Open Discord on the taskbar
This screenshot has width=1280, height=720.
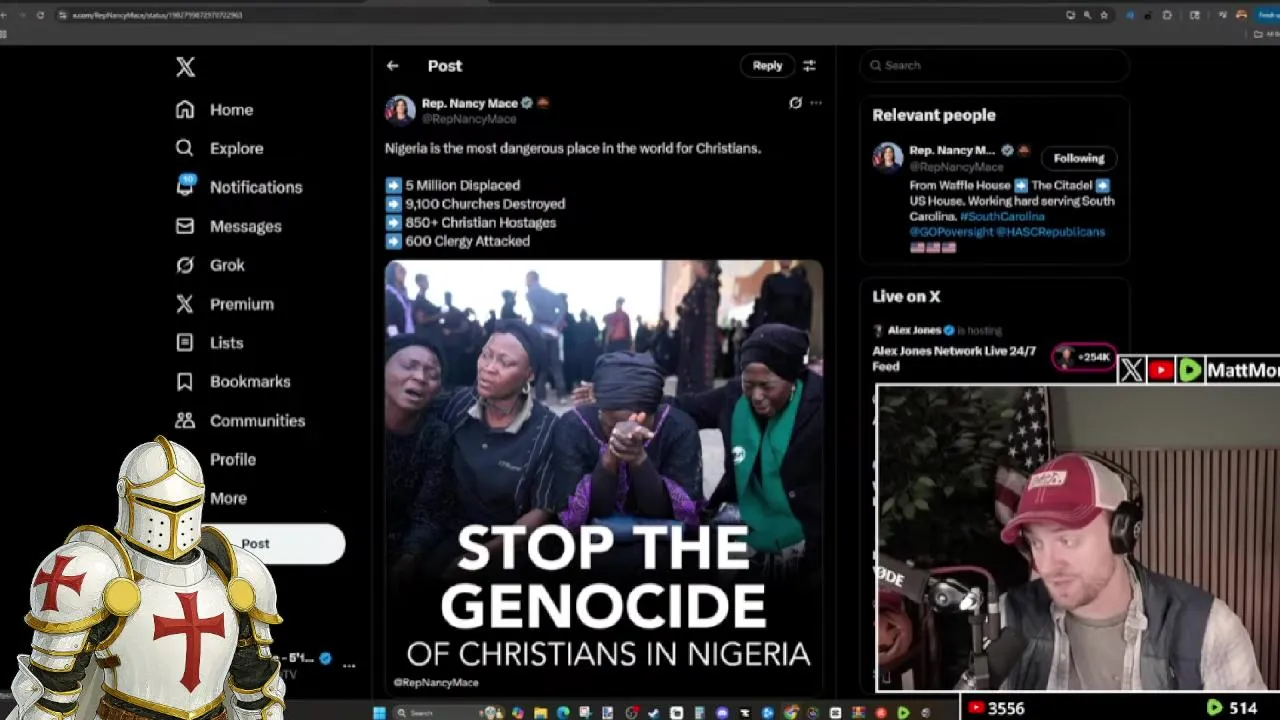(722, 712)
